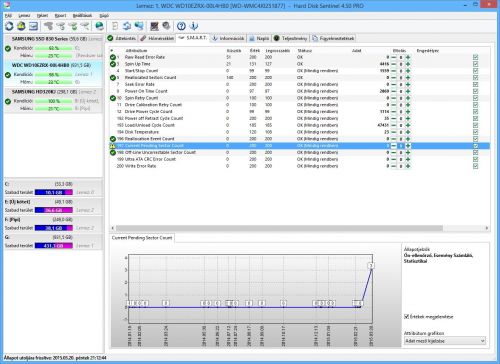The image size is (500, 364).
Task: Toggle enable checkbox for Reallocated Sectors Count
Action: pyautogui.click(x=476, y=78)
